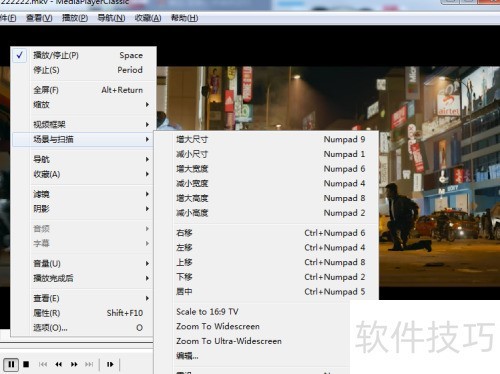Open the 场景与扫描 submenu entry
The width and height of the screenshot is (500, 374).
83,139
